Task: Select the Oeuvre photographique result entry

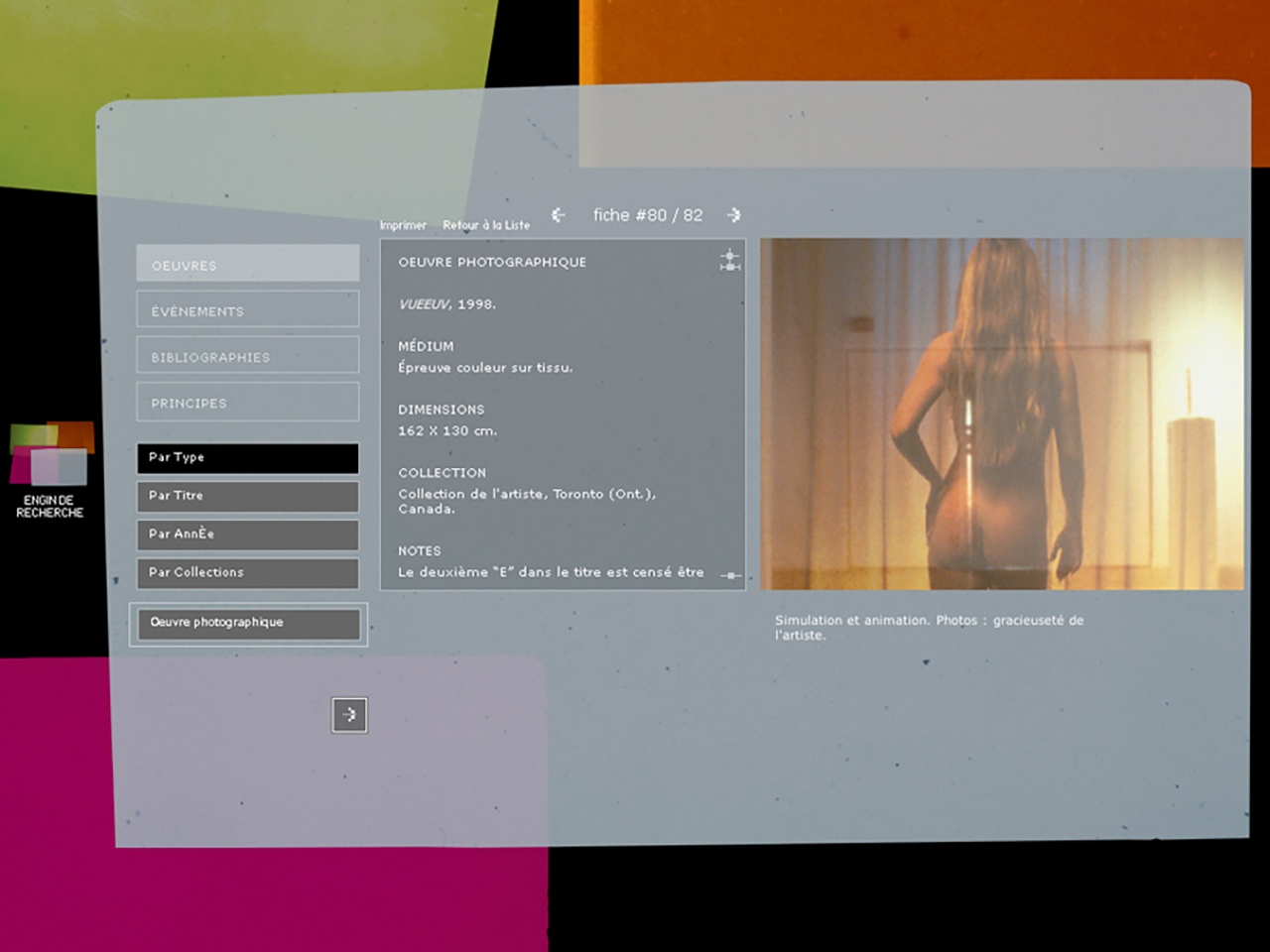Action: [248, 623]
